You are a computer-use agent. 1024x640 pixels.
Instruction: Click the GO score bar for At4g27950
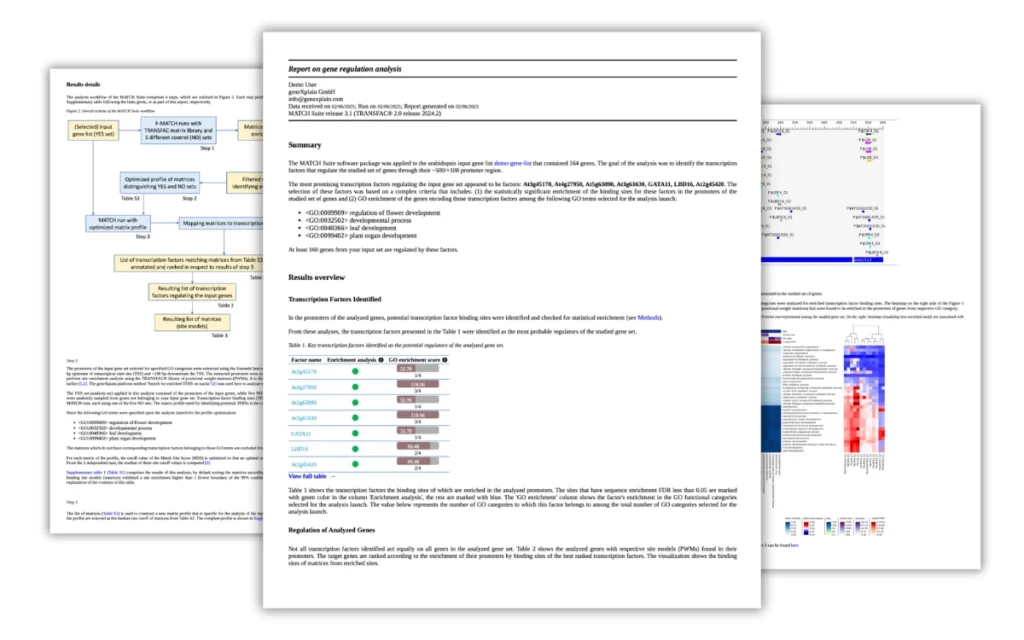[418, 384]
